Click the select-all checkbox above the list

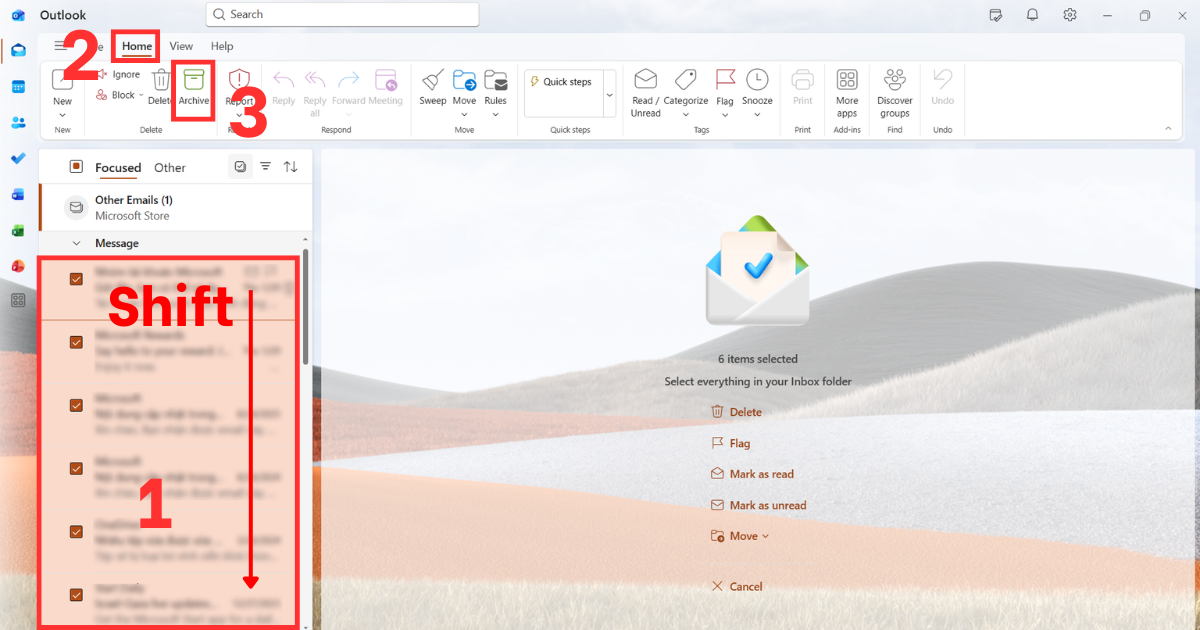[x=239, y=166]
